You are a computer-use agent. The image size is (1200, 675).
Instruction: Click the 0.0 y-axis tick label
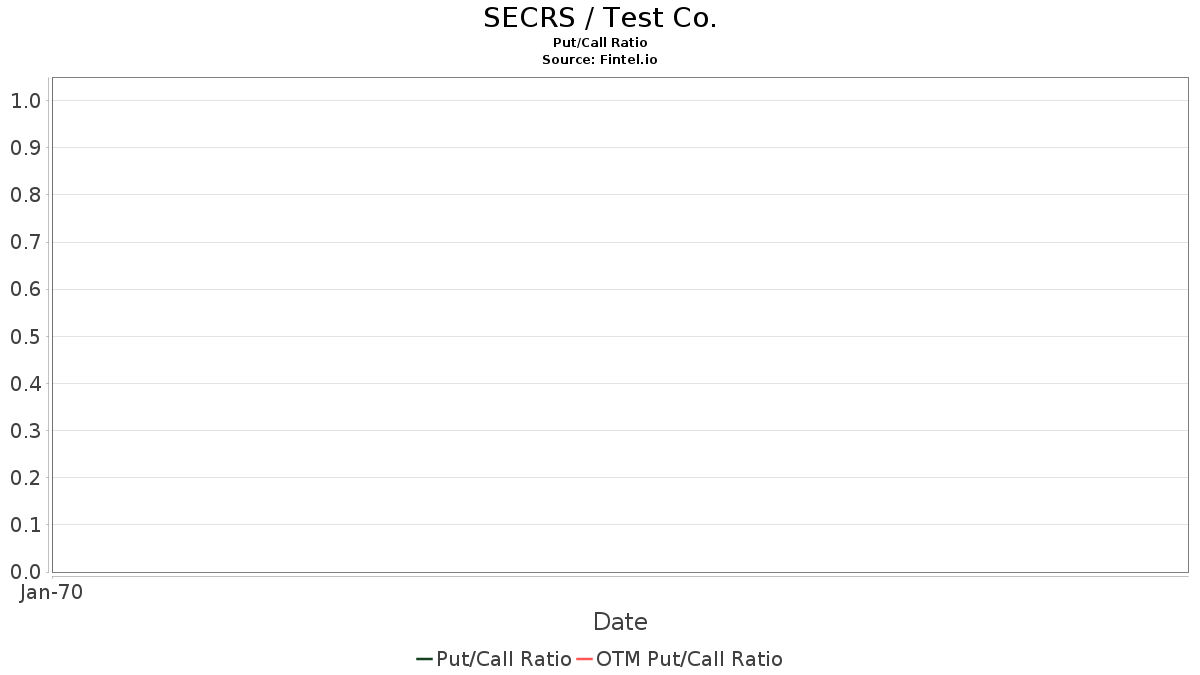[x=26, y=572]
